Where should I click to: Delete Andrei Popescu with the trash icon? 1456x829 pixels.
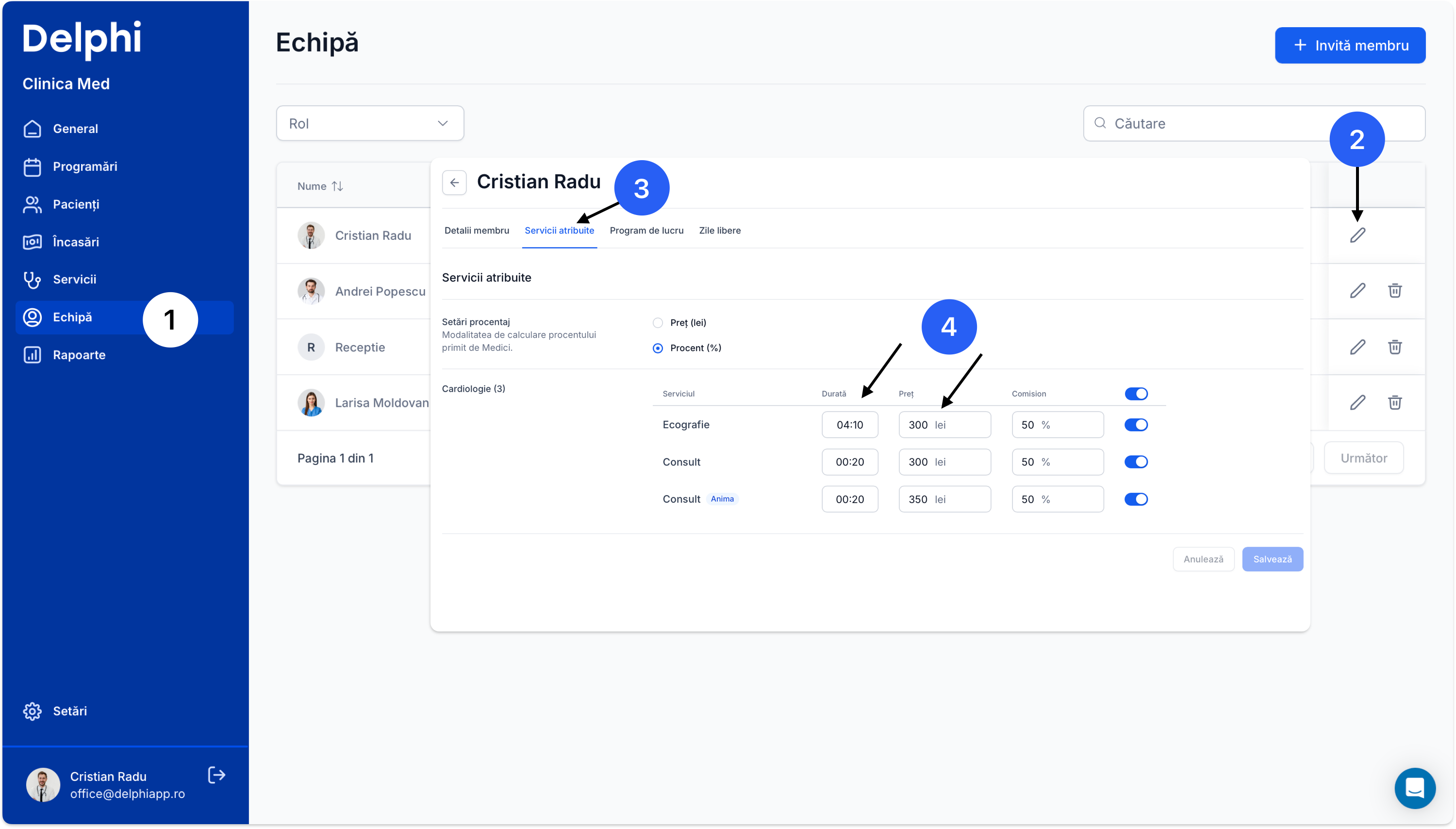(1394, 290)
